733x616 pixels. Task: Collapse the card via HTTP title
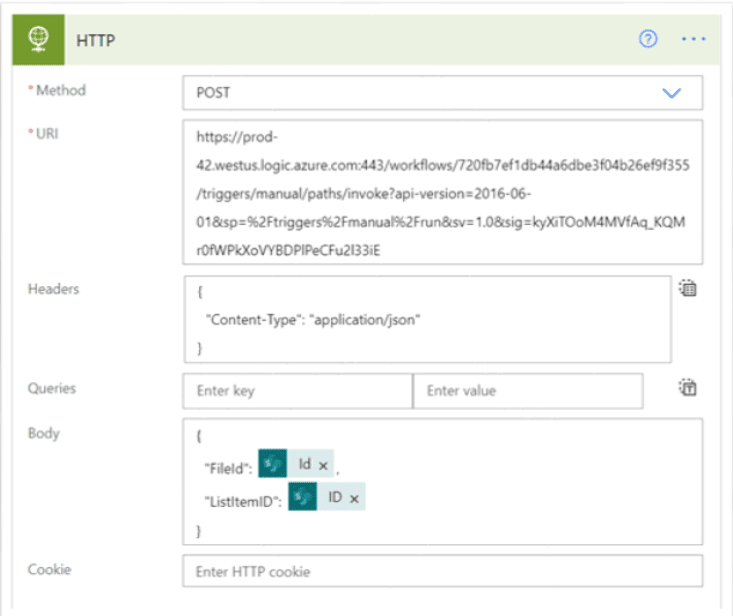(98, 39)
